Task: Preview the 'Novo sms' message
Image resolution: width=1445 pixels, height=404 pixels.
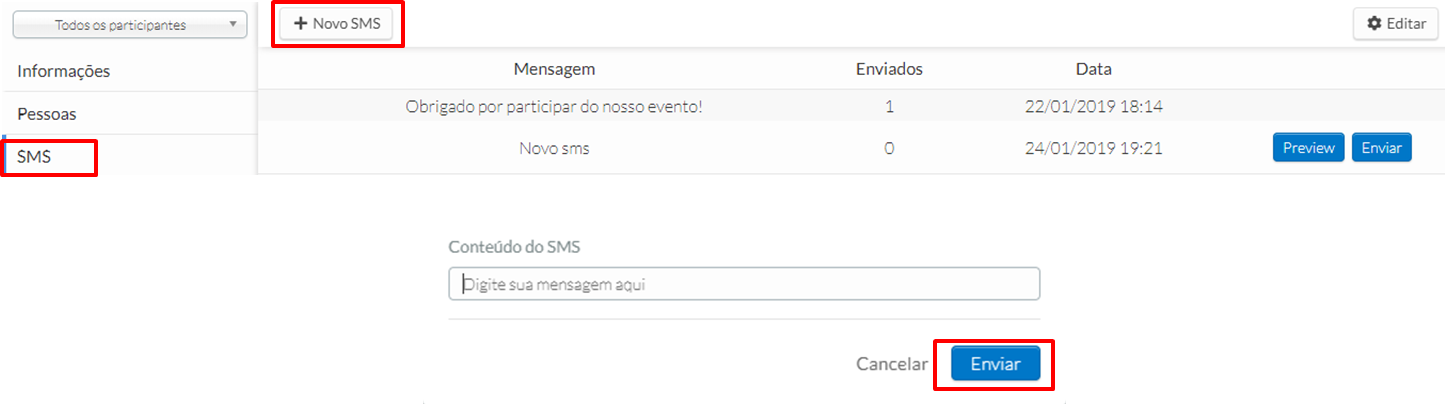Action: click(1309, 148)
